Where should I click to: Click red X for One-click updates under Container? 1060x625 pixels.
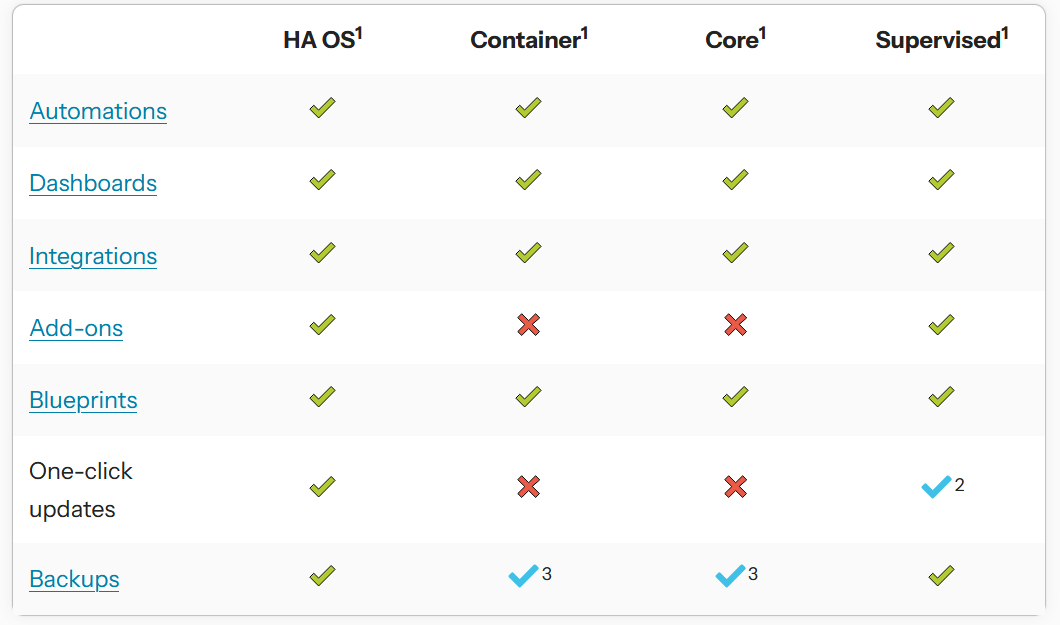coord(529,487)
